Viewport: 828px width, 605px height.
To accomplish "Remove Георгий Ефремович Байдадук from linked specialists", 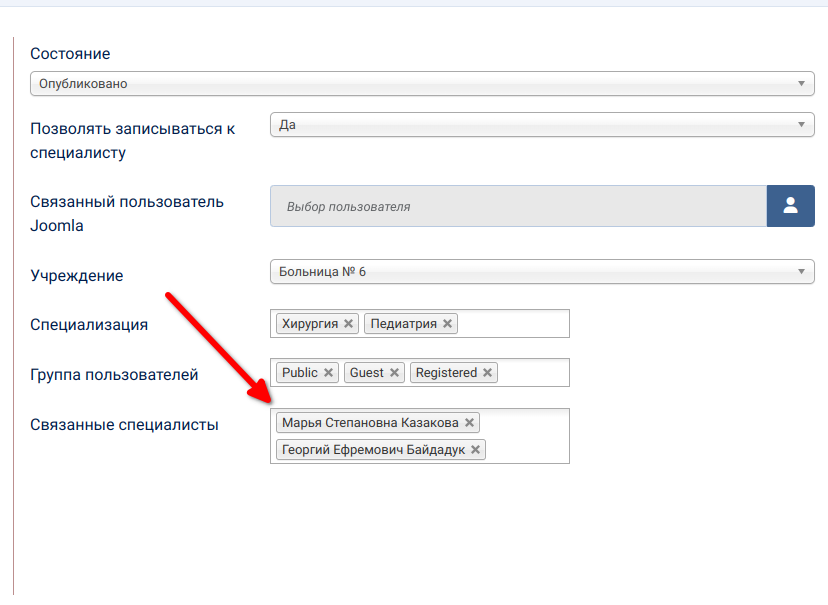I will click(476, 450).
